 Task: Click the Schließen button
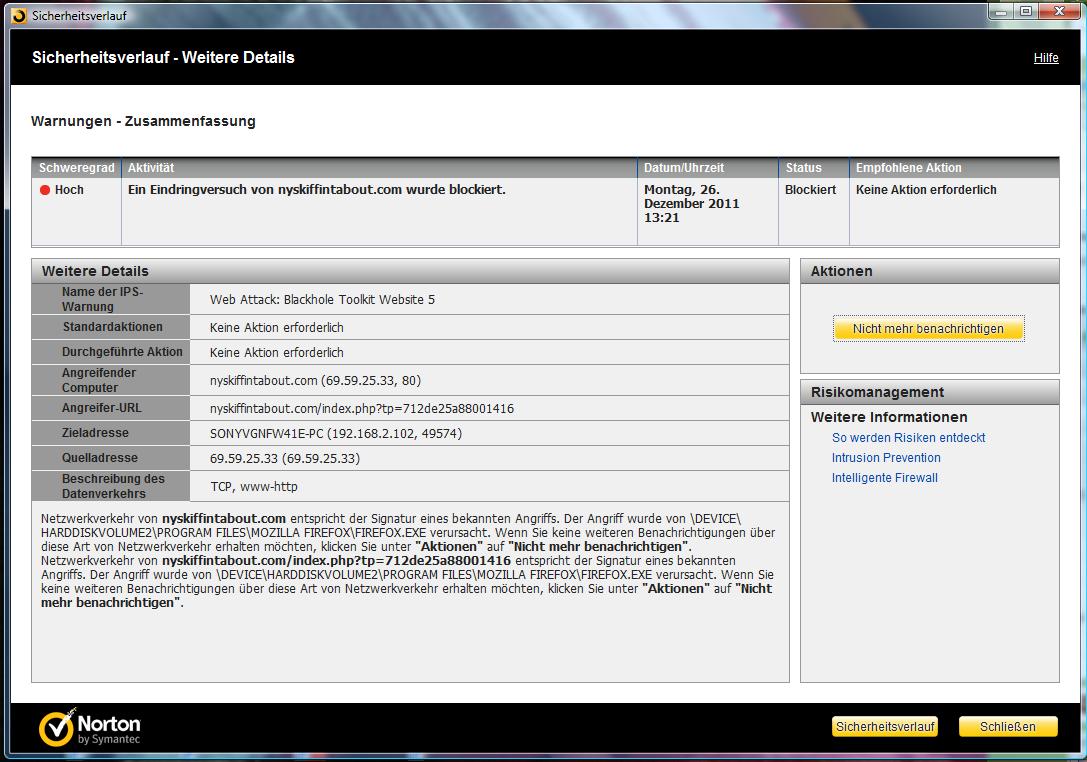tap(1007, 727)
